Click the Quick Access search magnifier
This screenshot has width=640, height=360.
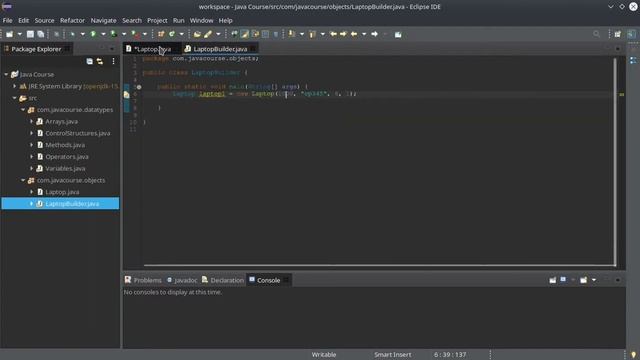click(596, 34)
